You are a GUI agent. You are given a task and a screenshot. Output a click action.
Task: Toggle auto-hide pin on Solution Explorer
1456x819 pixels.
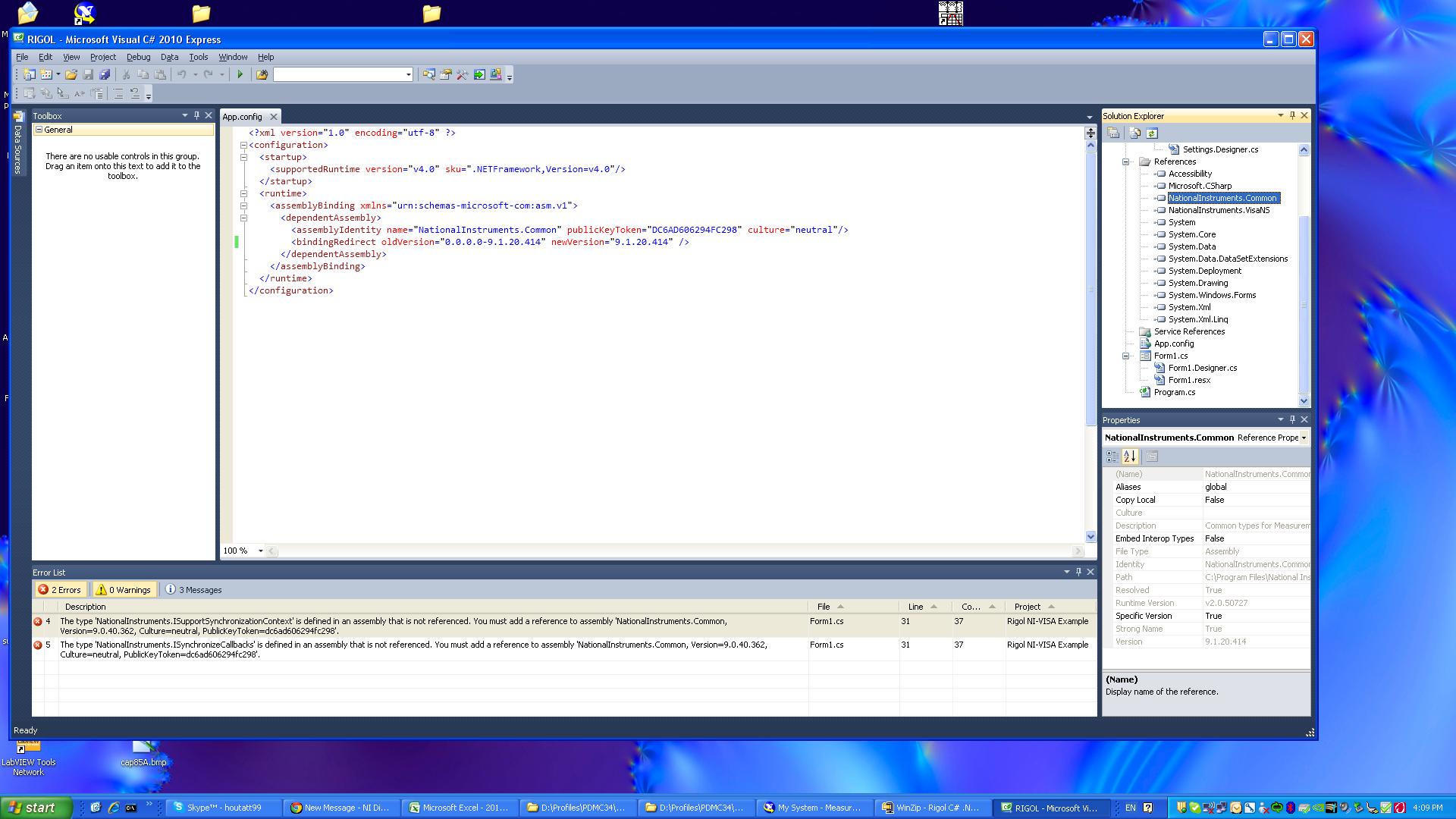pyautogui.click(x=1292, y=115)
